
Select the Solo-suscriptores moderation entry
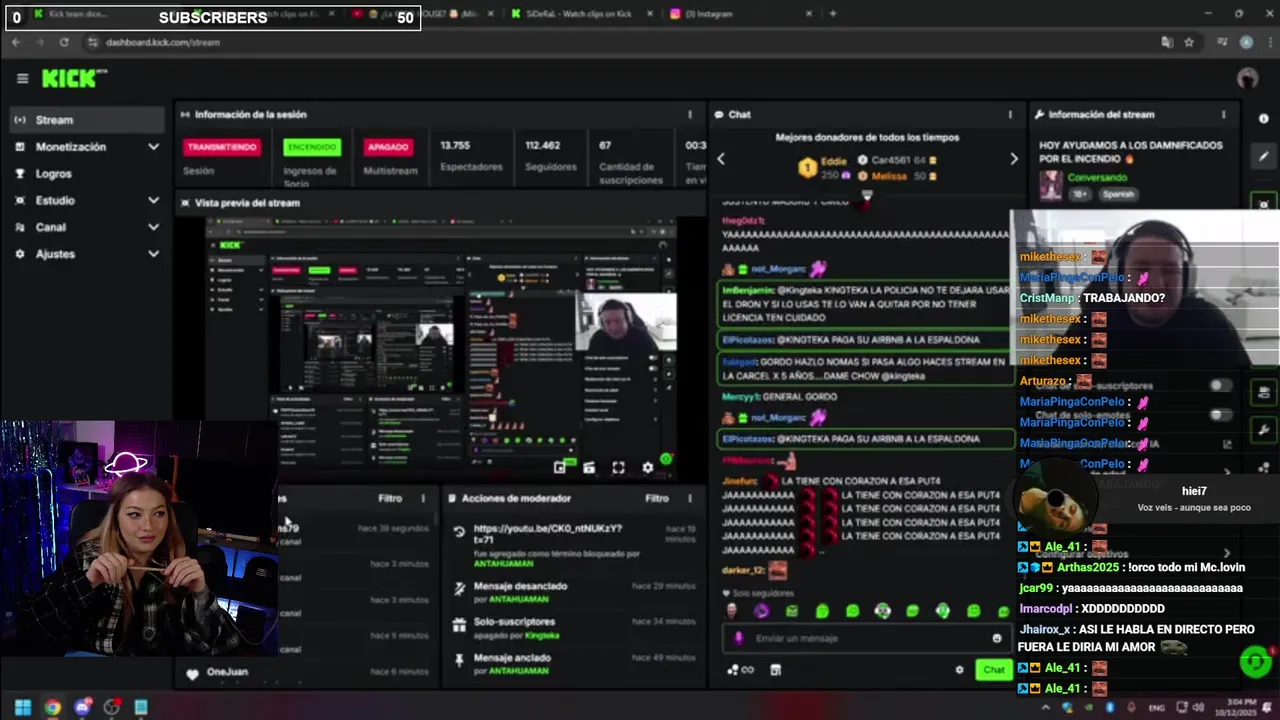(x=574, y=628)
